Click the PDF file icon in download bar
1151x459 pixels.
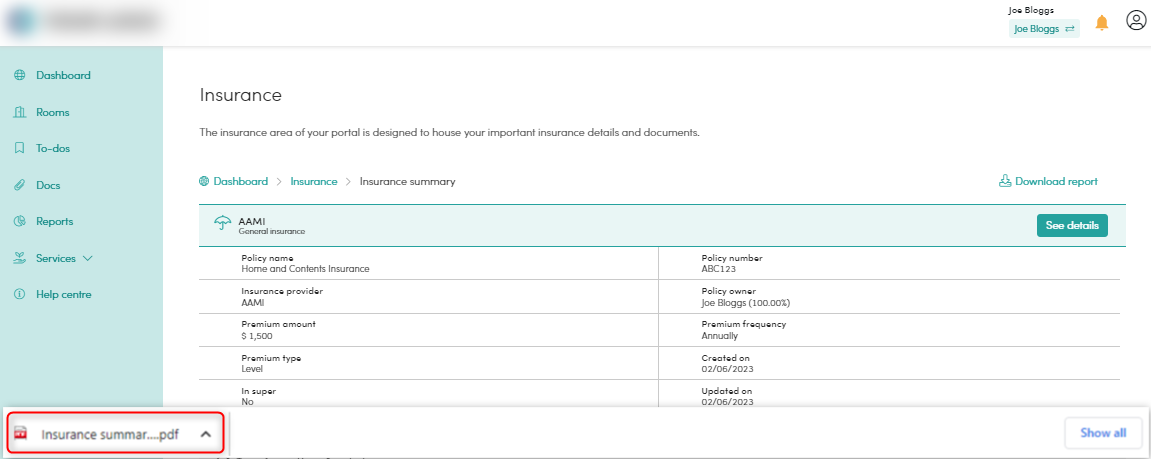point(21,434)
